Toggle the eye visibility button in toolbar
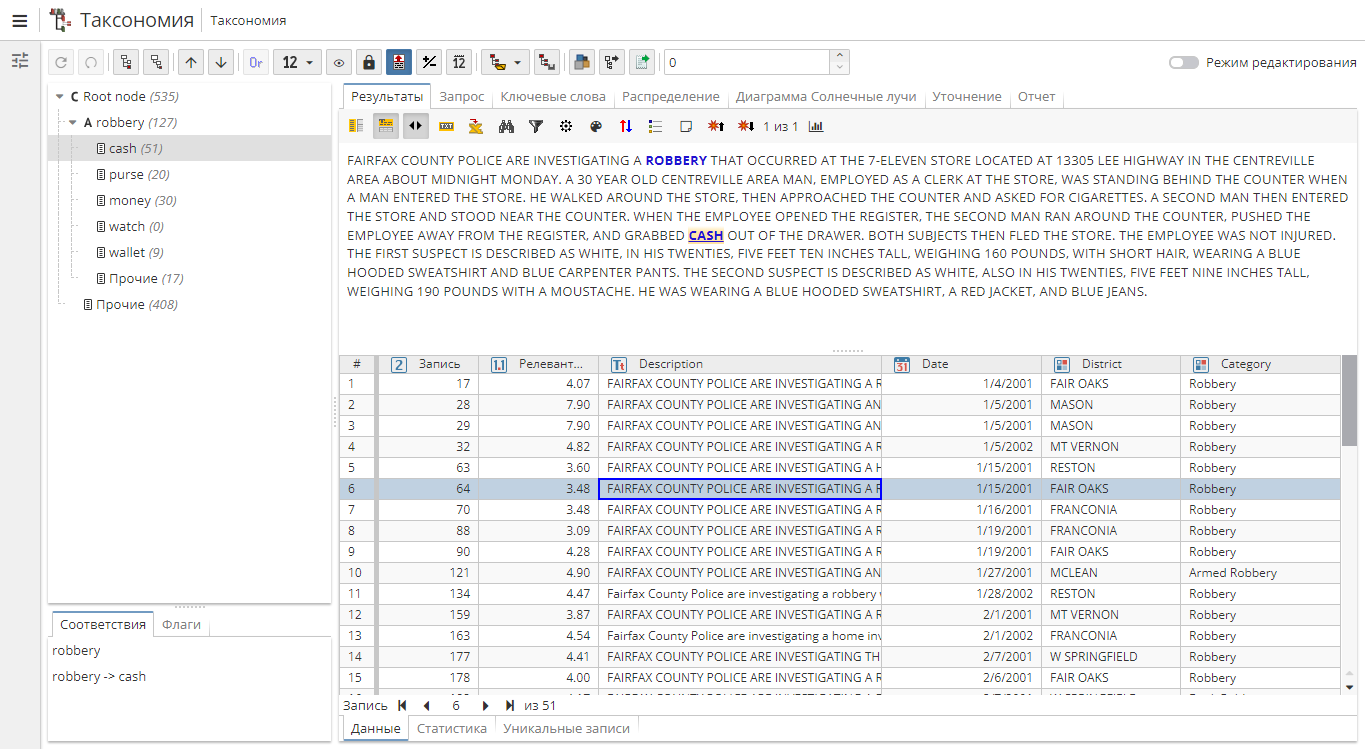 pyautogui.click(x=339, y=63)
